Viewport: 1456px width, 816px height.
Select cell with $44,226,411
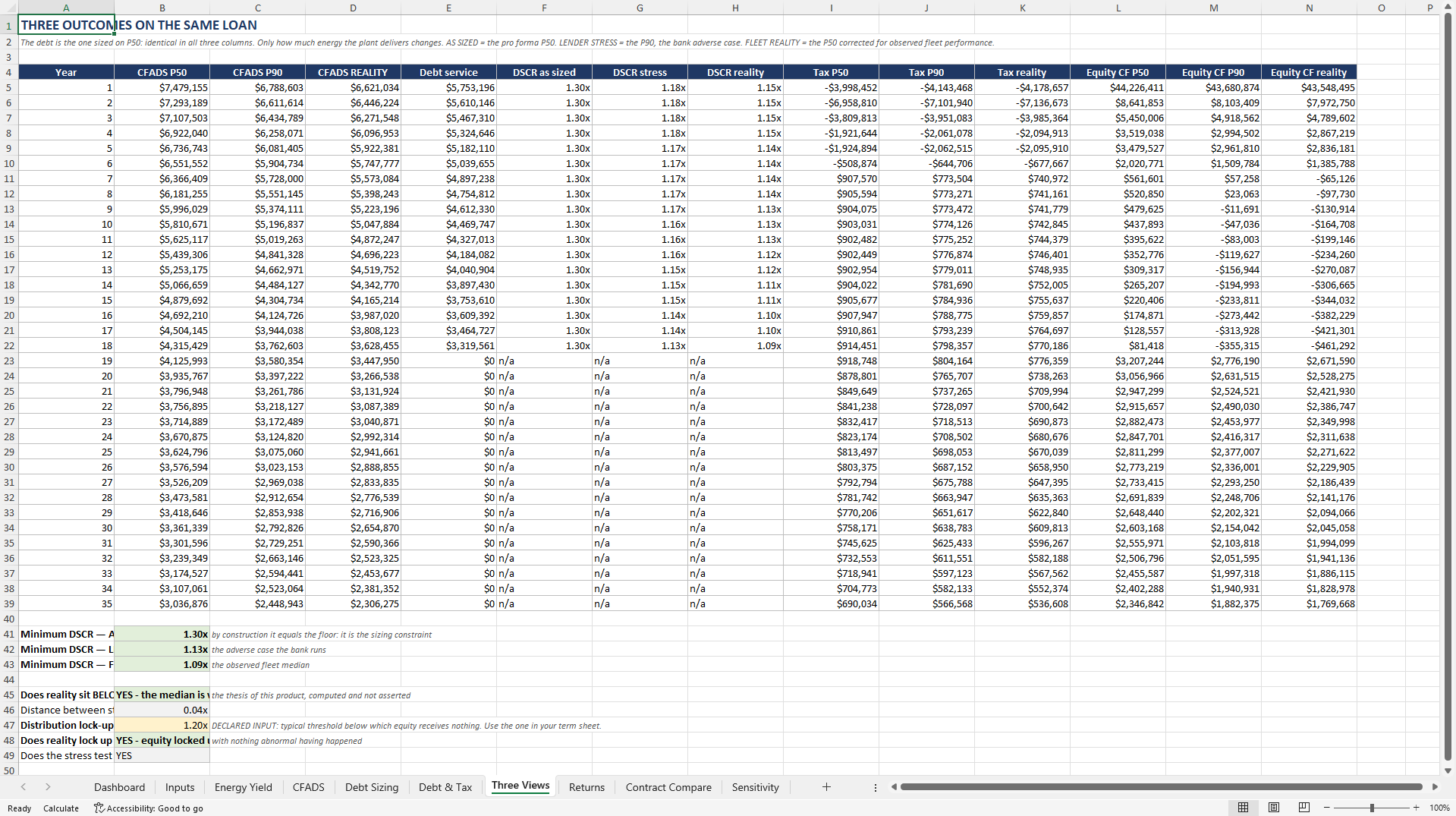pos(1118,87)
